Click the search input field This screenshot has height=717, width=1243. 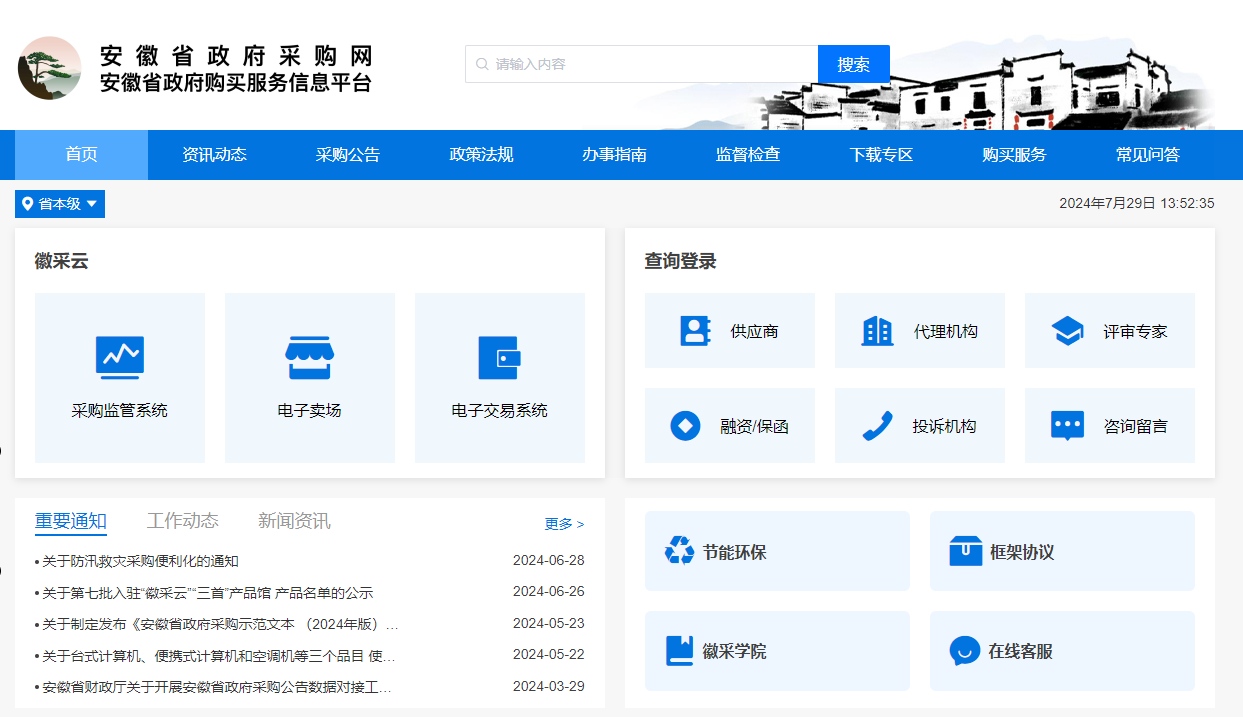640,63
